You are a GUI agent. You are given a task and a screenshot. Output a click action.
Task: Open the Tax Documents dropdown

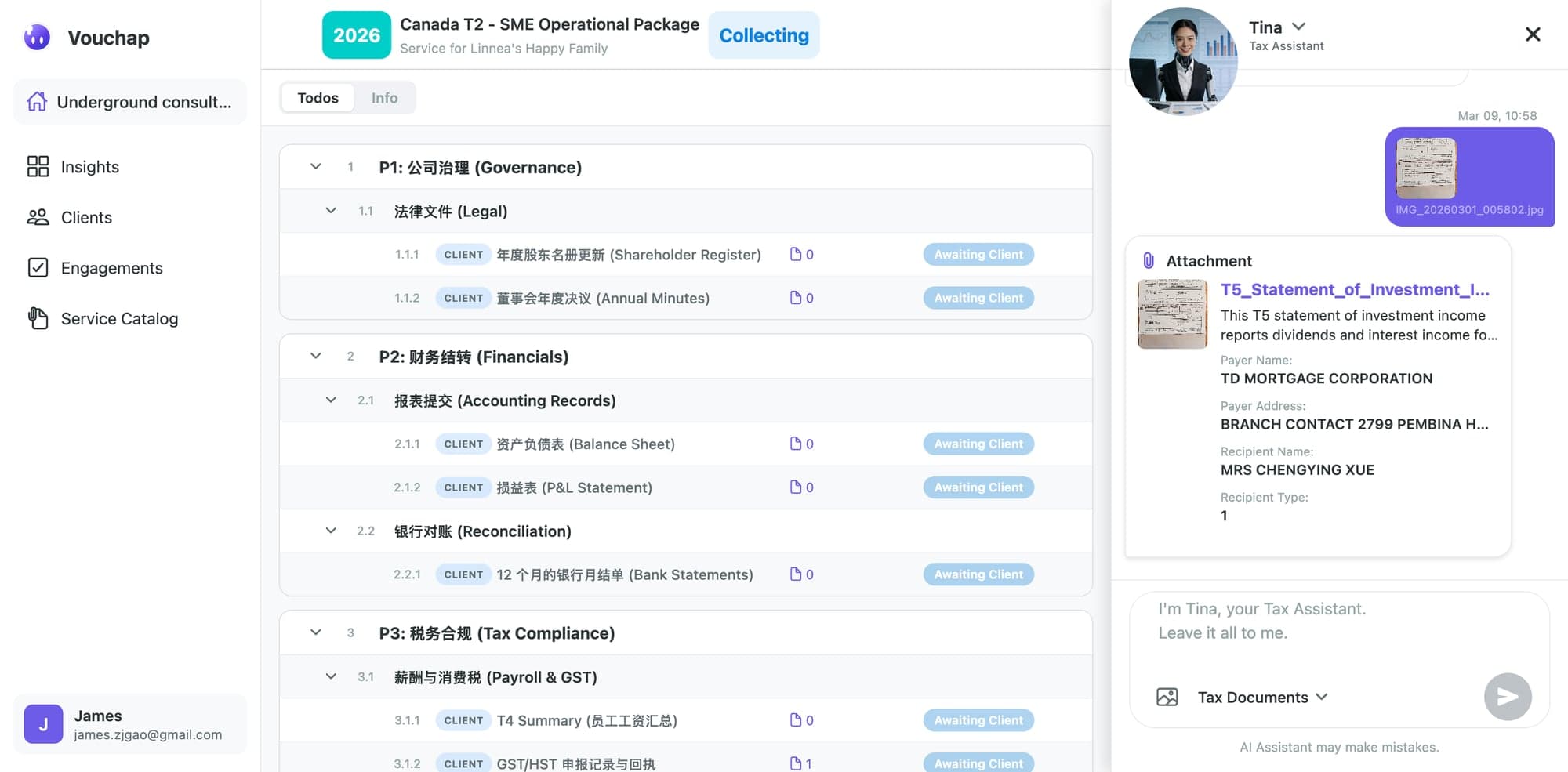(1262, 697)
